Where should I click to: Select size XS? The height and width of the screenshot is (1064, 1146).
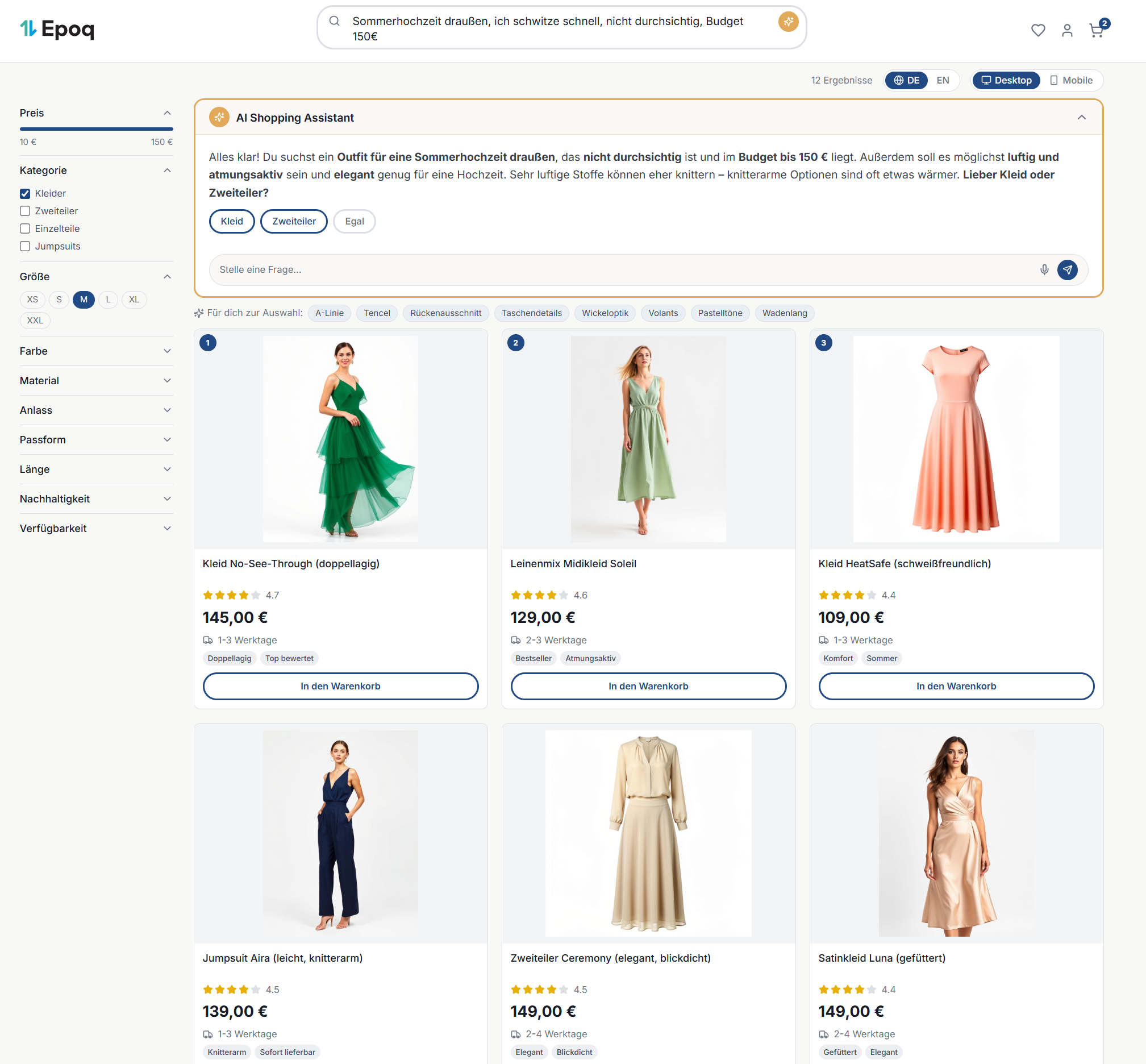click(33, 300)
